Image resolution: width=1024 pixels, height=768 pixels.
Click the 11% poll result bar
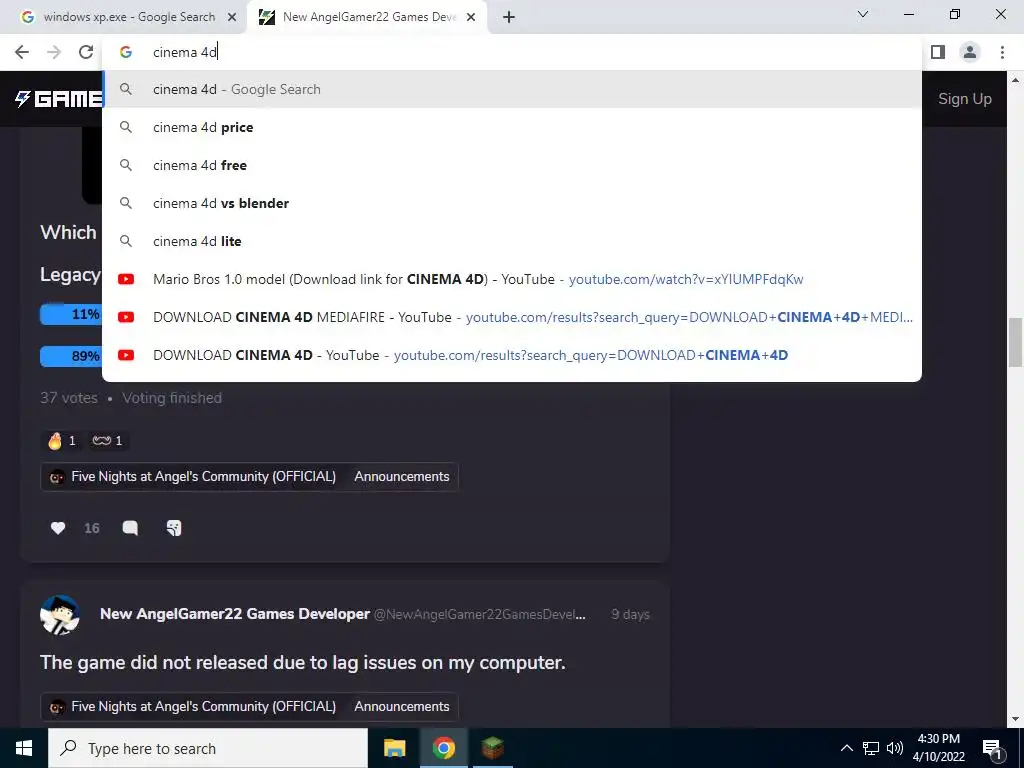(x=71, y=315)
